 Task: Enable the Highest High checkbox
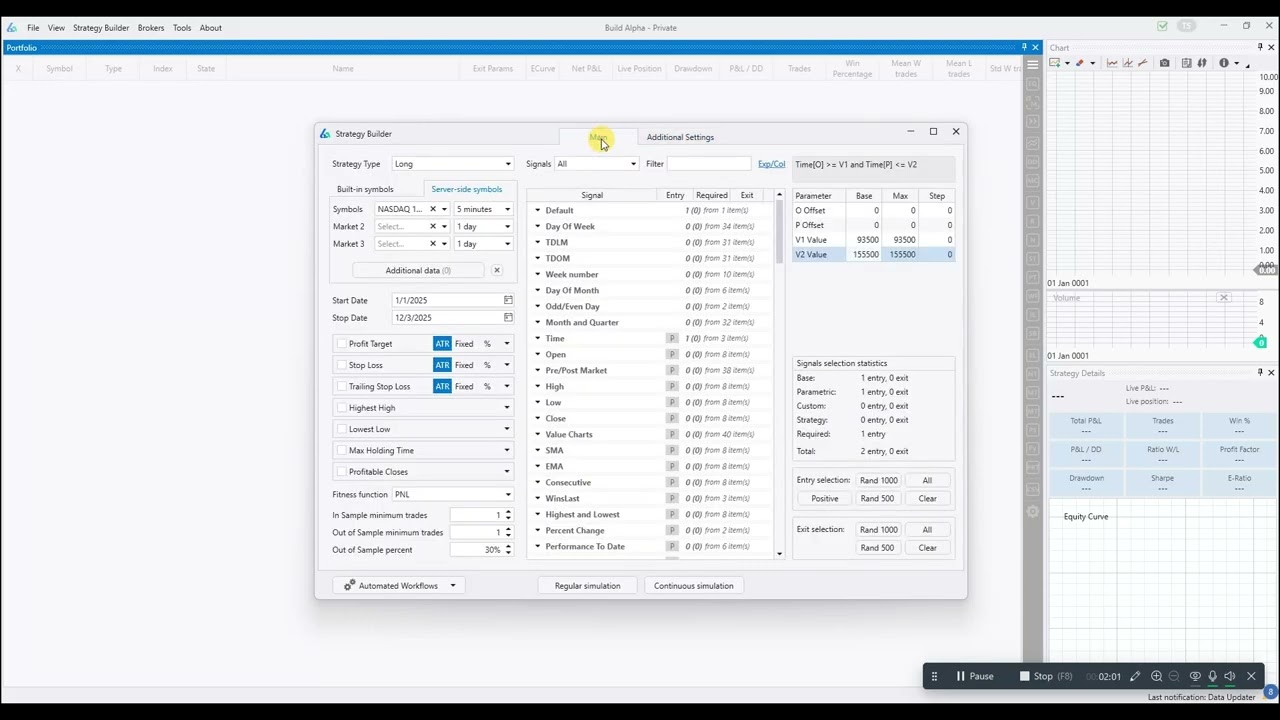point(342,408)
